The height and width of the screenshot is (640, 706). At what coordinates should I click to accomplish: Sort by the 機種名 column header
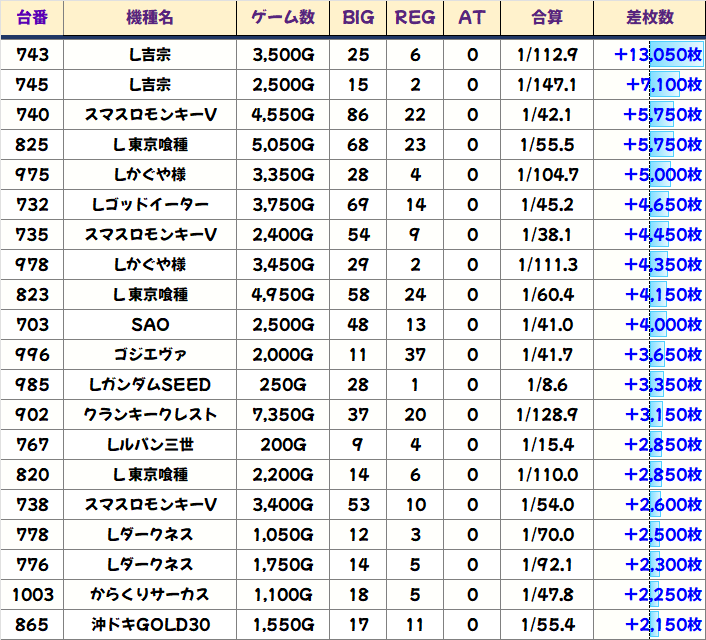click(x=150, y=18)
